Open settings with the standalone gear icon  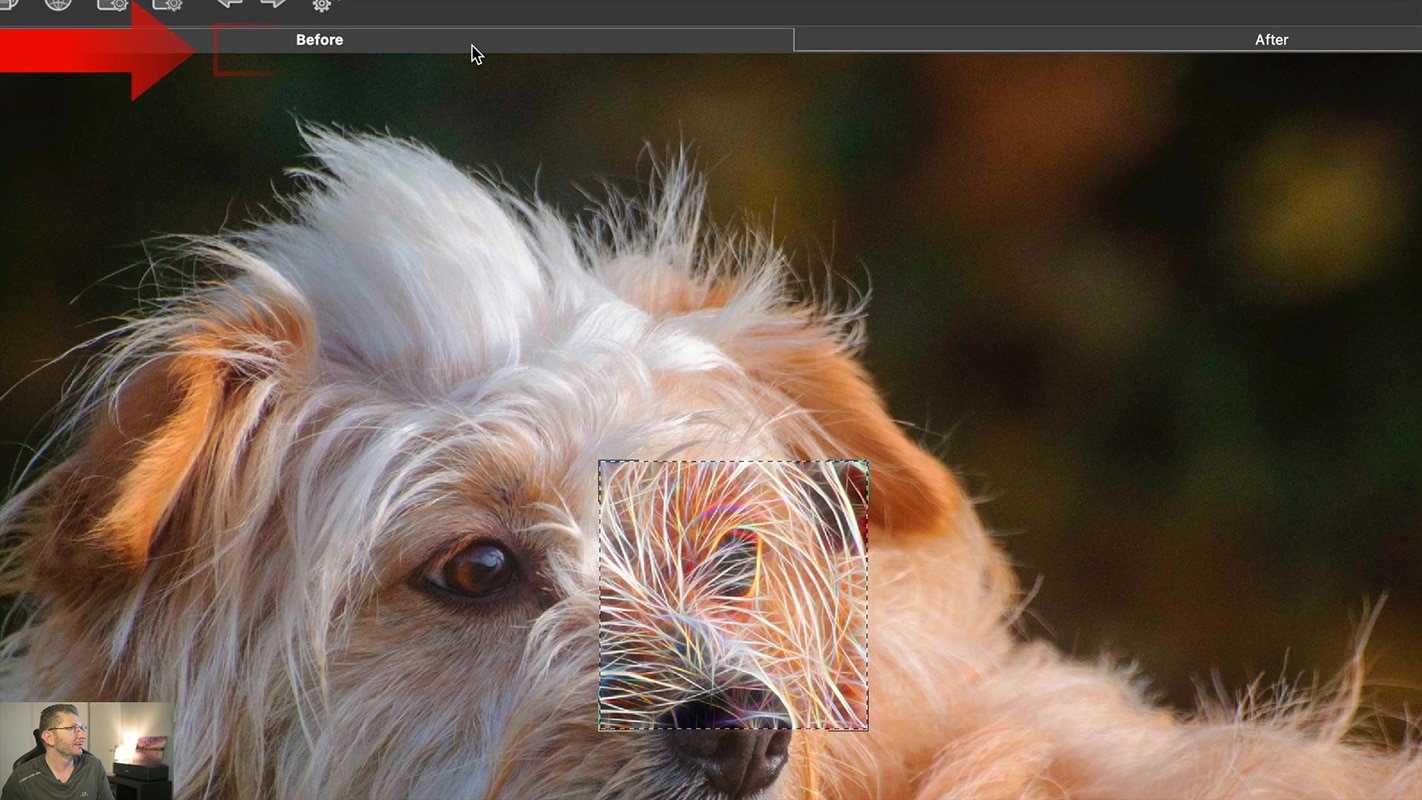[321, 4]
